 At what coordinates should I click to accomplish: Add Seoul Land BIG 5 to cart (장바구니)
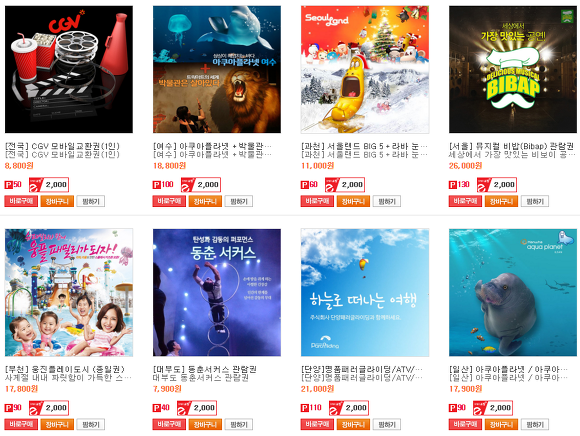(x=353, y=201)
